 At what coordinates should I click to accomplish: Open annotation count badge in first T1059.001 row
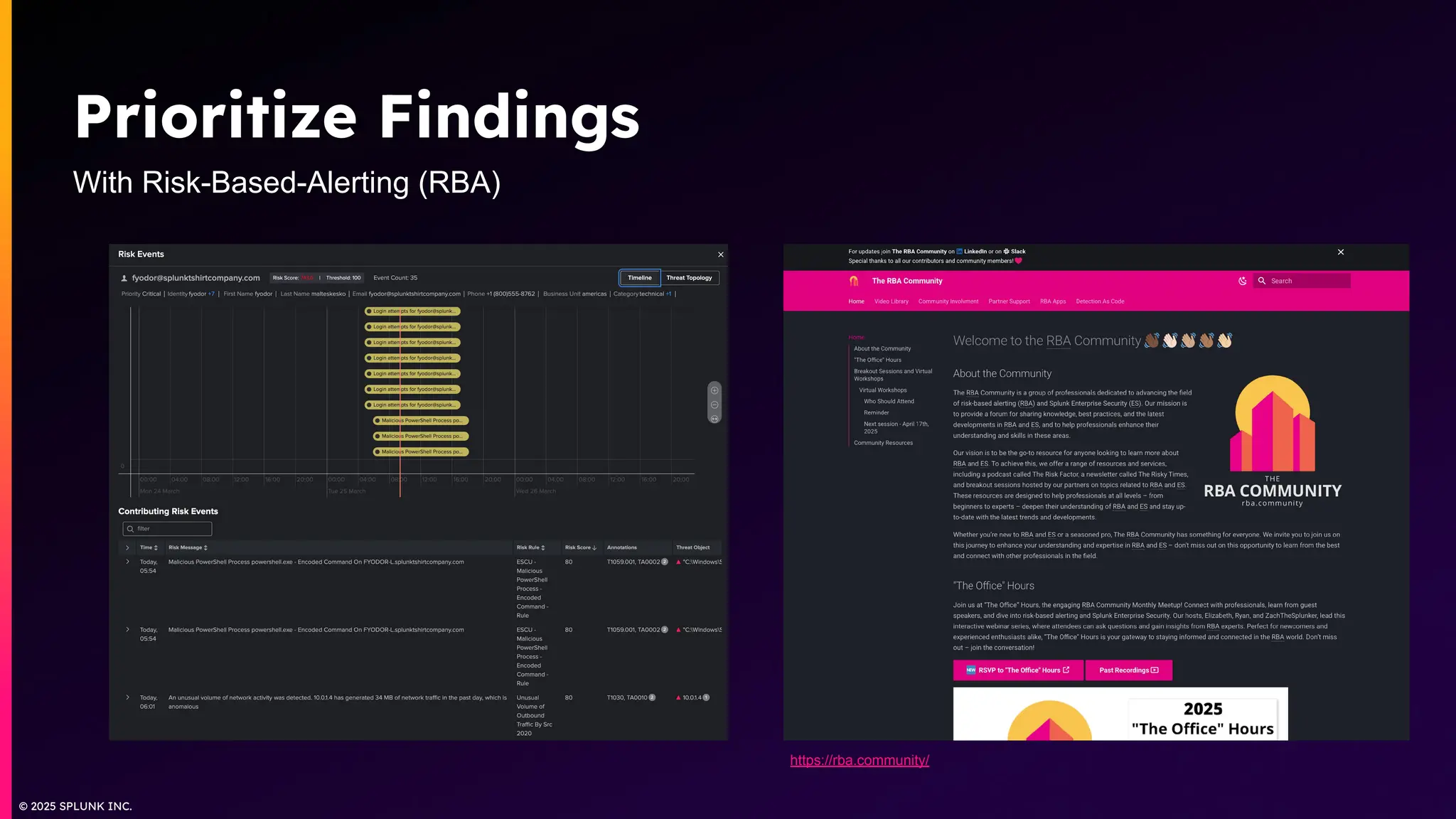point(665,562)
